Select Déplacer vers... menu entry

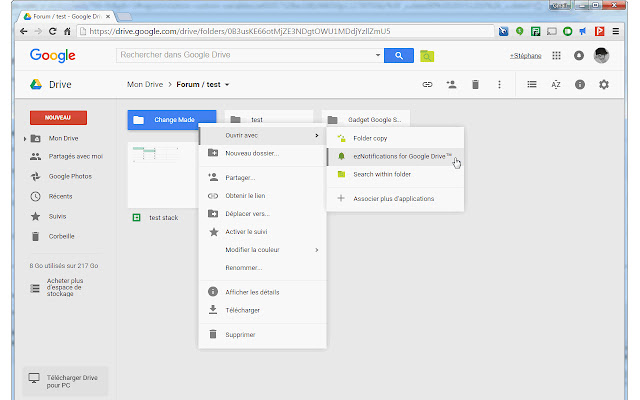(x=262, y=214)
